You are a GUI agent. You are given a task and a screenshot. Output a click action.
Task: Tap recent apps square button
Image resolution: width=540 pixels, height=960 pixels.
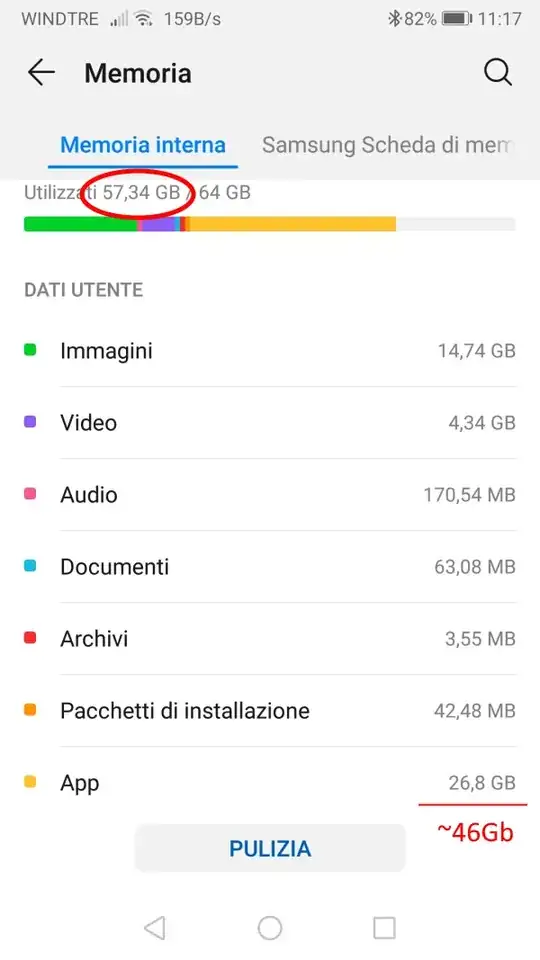click(x=384, y=928)
